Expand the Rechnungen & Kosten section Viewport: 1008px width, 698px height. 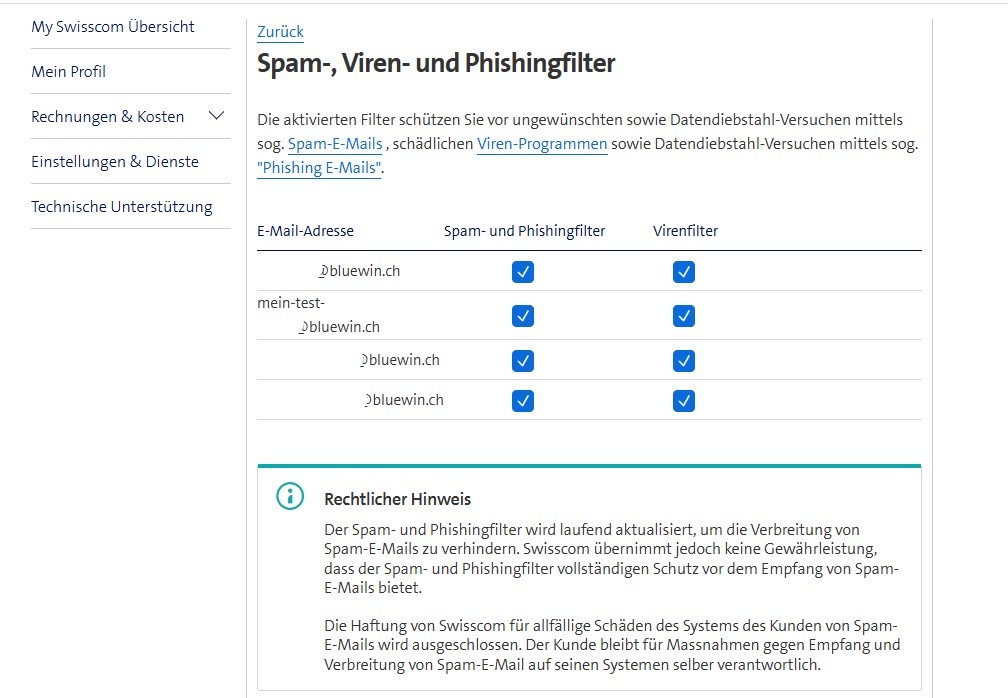[x=215, y=116]
